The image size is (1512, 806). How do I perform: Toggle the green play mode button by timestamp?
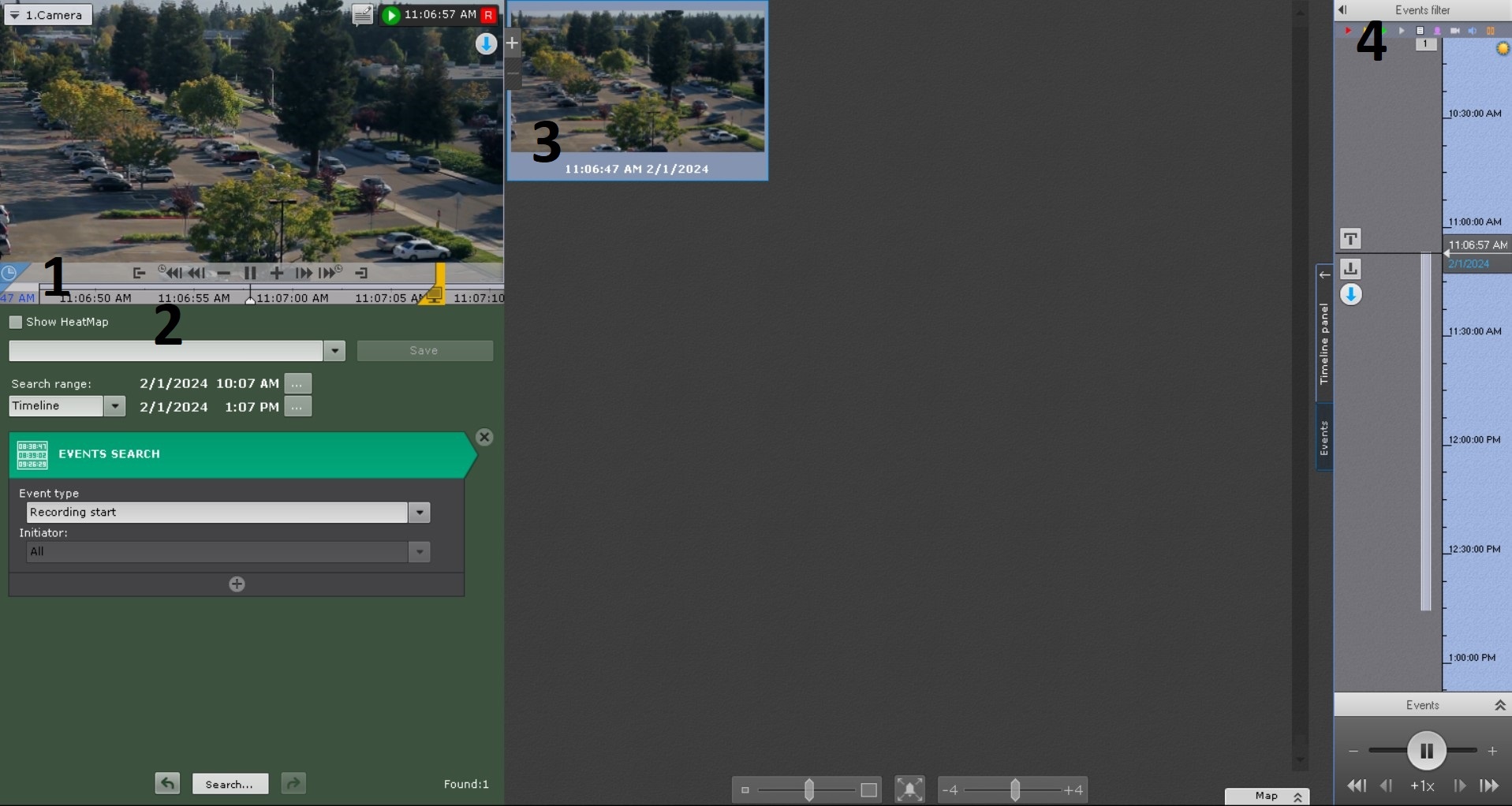point(390,15)
